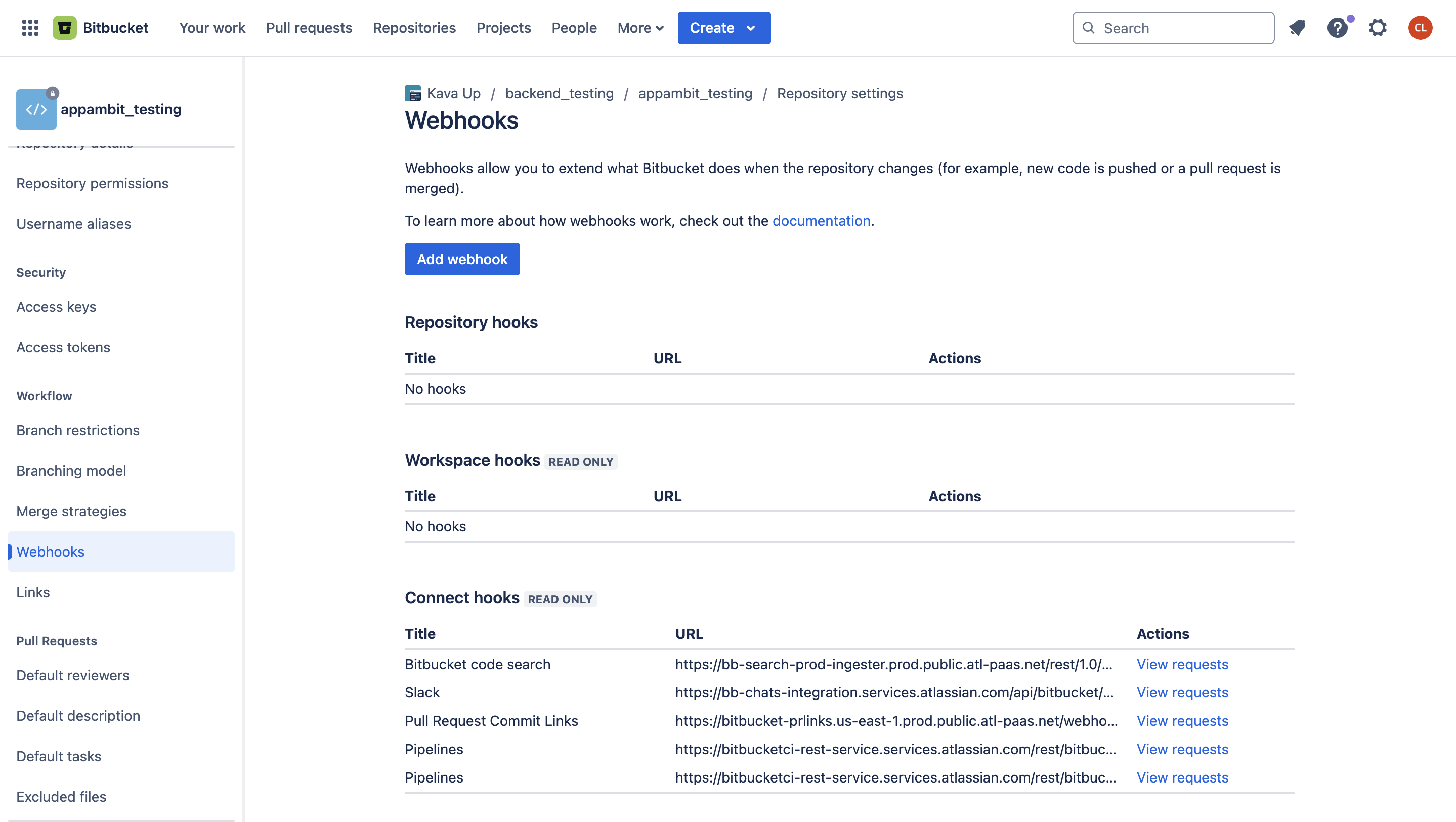Viewport: 1456px width, 822px height.
Task: Click the CL user avatar
Action: [x=1420, y=28]
